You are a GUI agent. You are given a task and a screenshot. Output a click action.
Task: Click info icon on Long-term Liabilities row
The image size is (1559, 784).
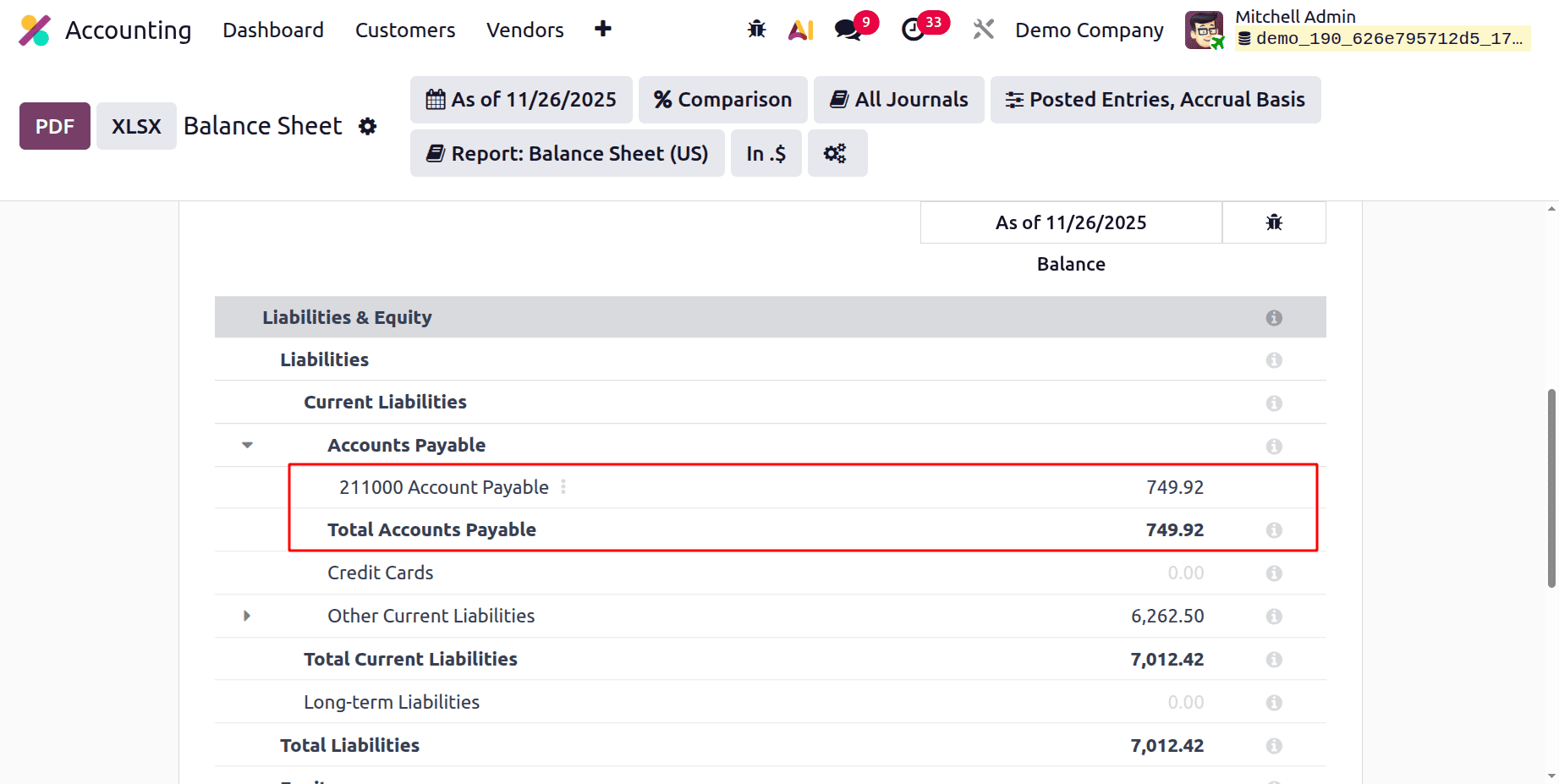1274,703
